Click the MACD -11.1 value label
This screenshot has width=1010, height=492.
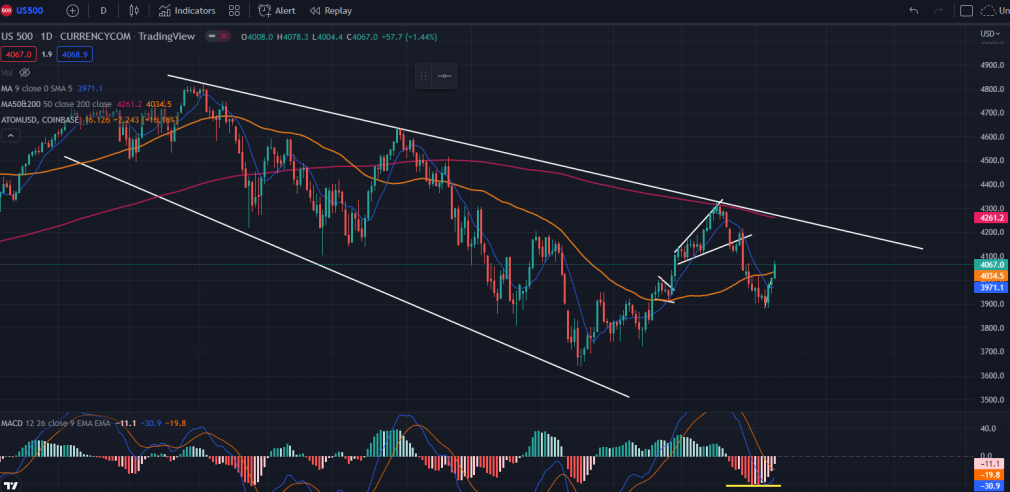click(990, 464)
